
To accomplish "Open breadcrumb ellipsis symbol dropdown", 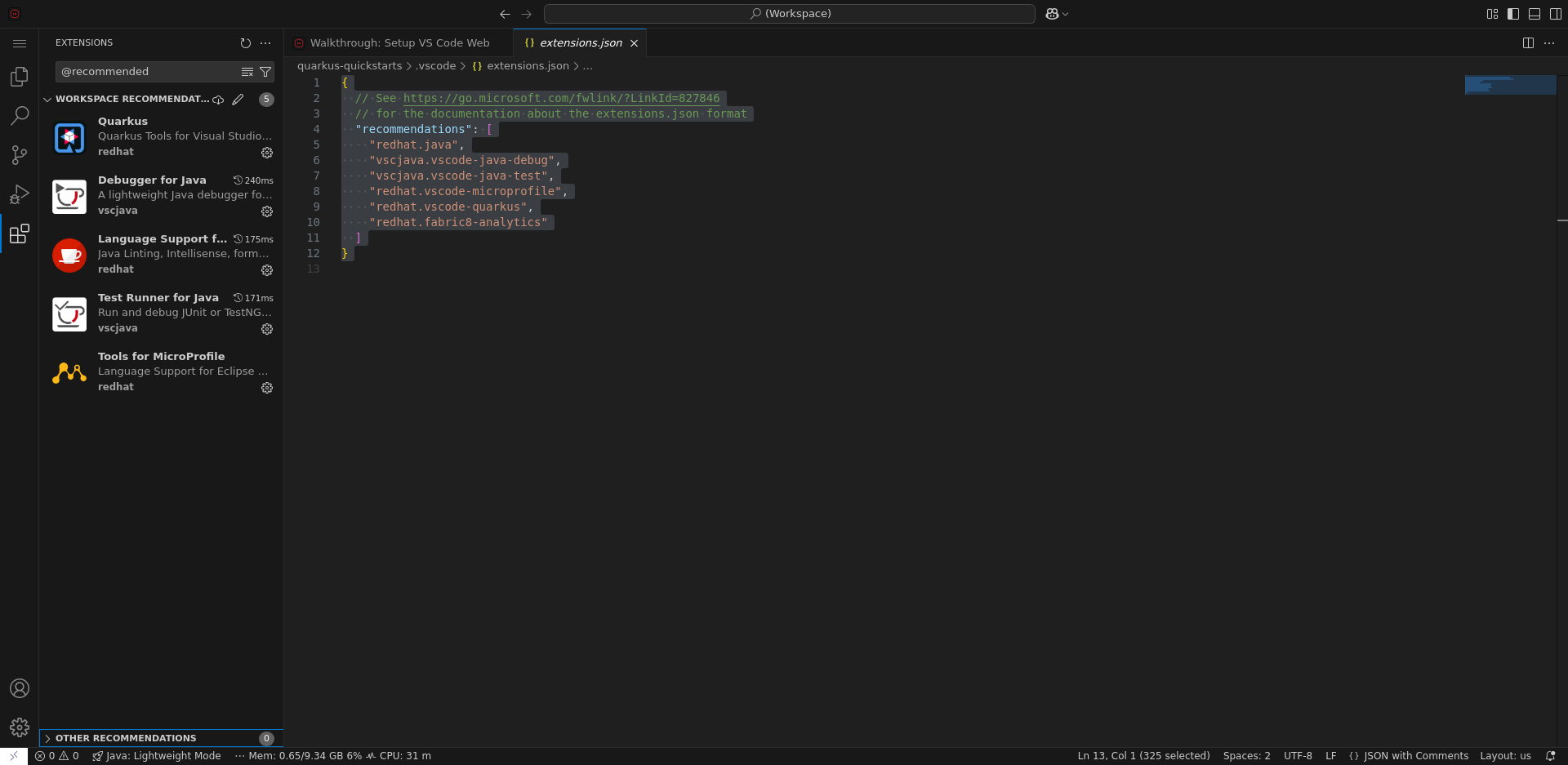I will pos(588,66).
